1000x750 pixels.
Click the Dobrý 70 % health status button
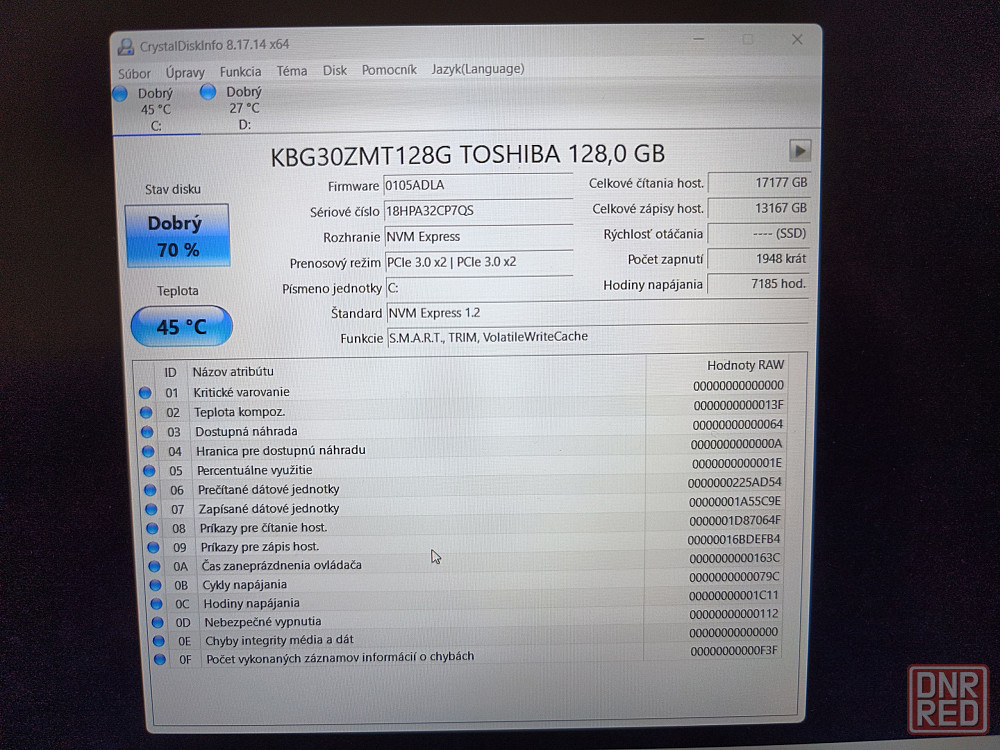[177, 235]
